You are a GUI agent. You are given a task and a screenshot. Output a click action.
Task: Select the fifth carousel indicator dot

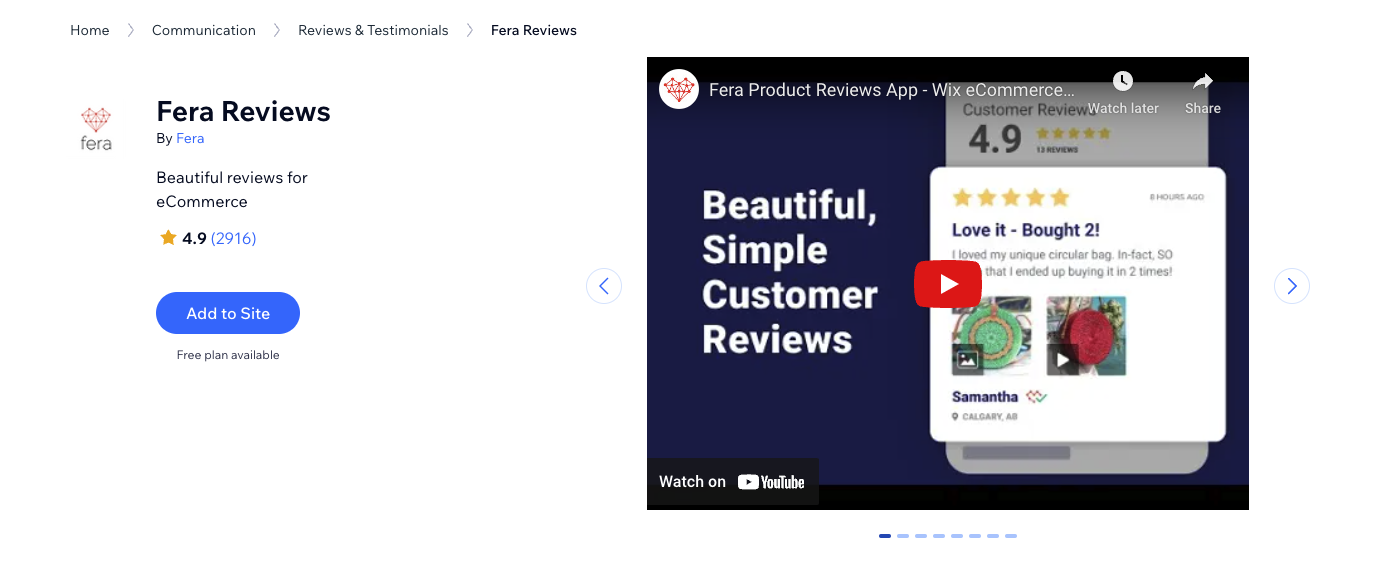[957, 536]
